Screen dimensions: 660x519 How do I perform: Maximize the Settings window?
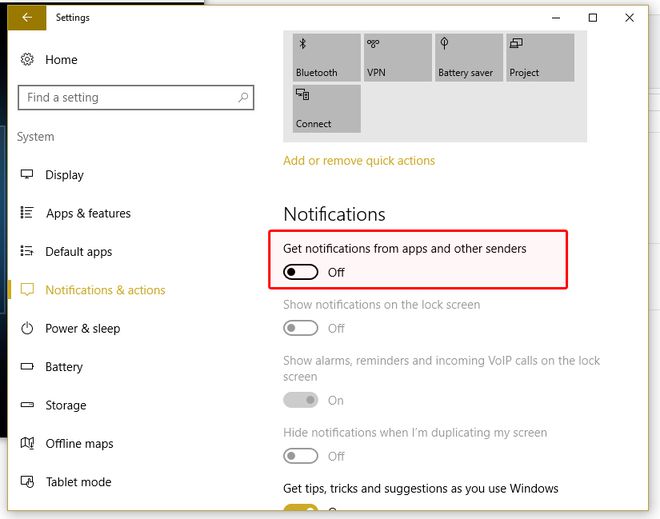click(593, 18)
